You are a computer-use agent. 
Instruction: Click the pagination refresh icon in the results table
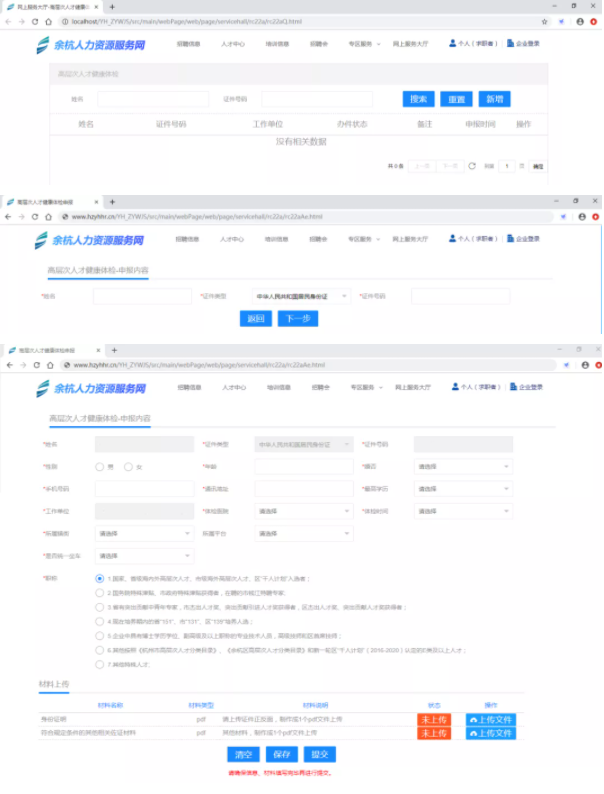point(472,166)
